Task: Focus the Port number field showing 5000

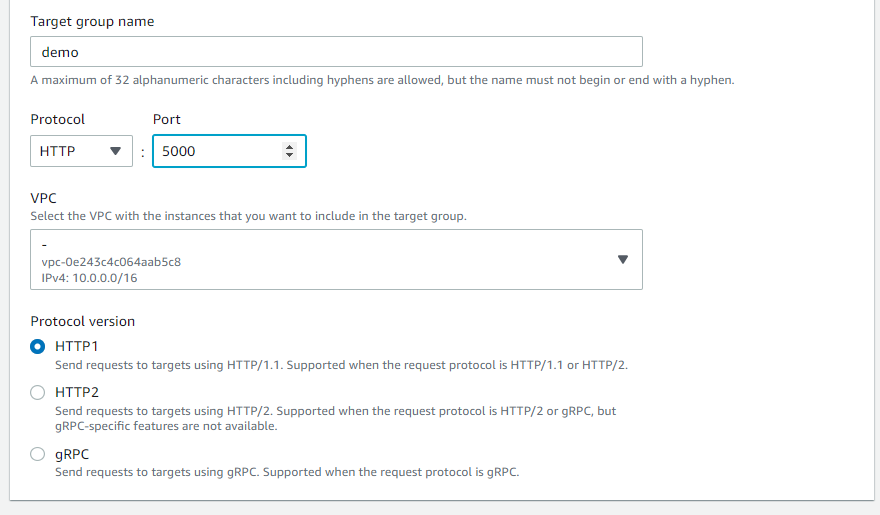Action: point(229,151)
